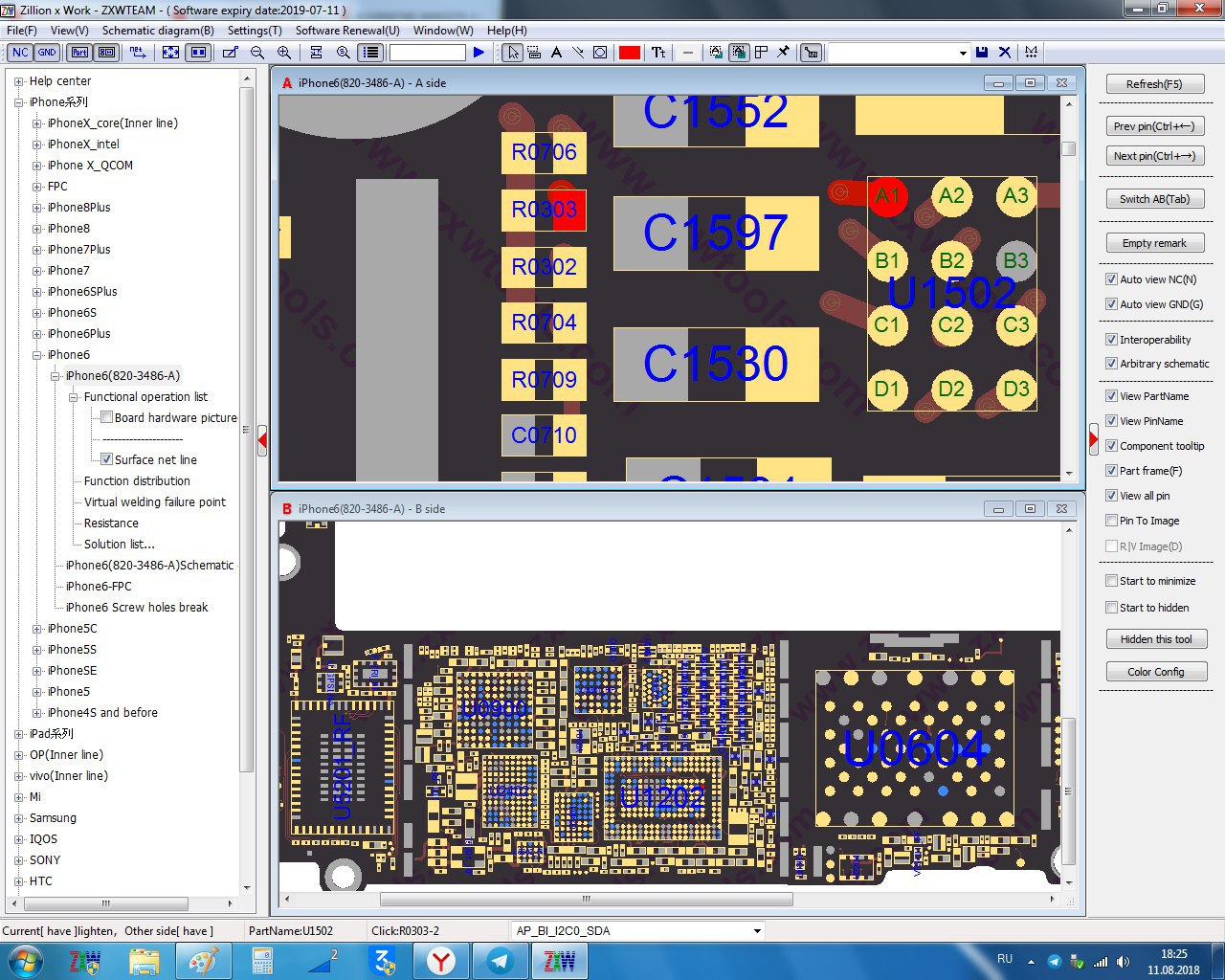Enable the Start to minimize checkbox
Image resolution: width=1225 pixels, height=980 pixels.
(1111, 581)
